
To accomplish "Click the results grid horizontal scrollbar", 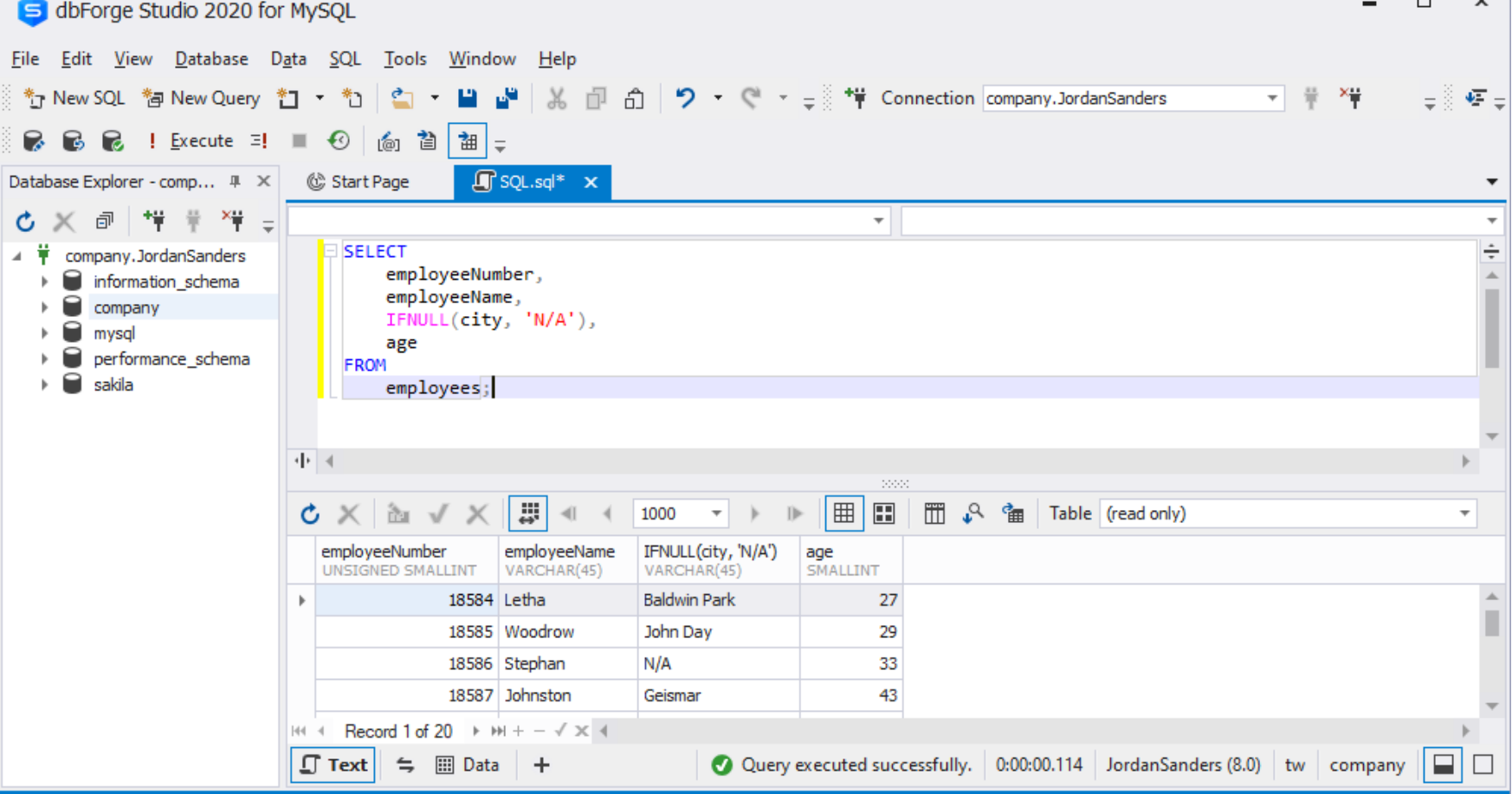I will (x=1034, y=732).
